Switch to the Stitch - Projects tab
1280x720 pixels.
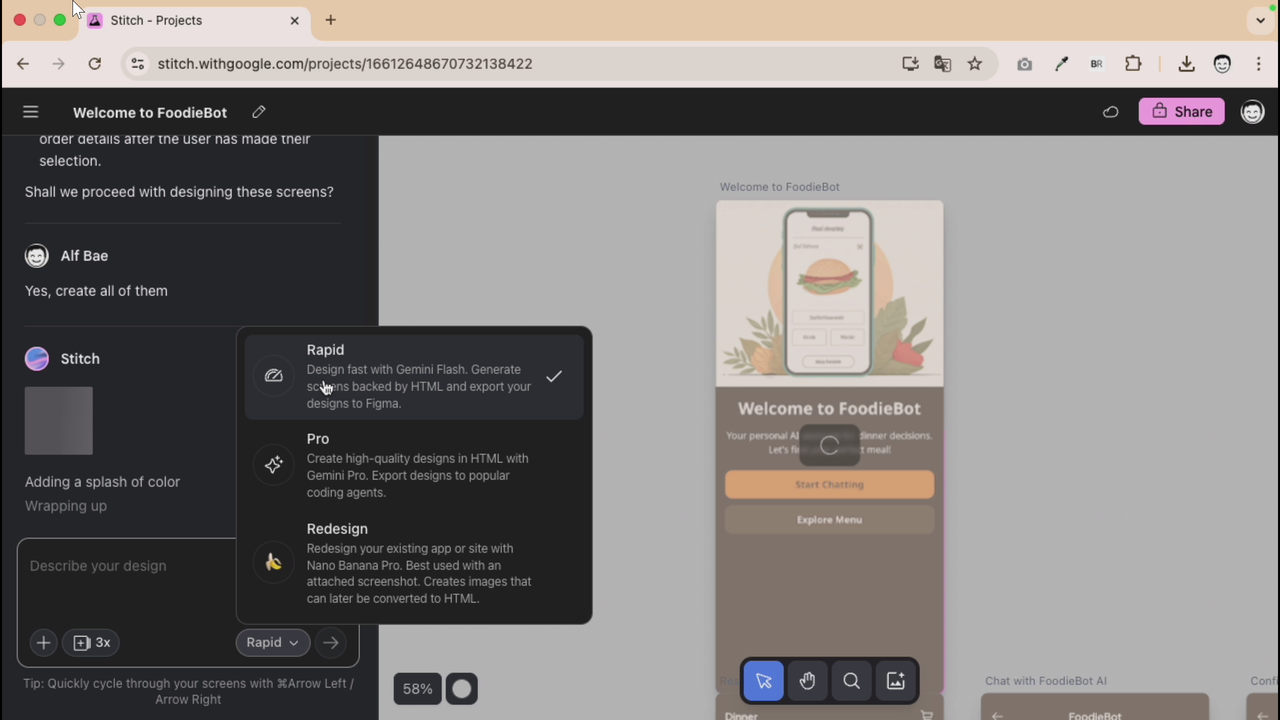[193, 20]
